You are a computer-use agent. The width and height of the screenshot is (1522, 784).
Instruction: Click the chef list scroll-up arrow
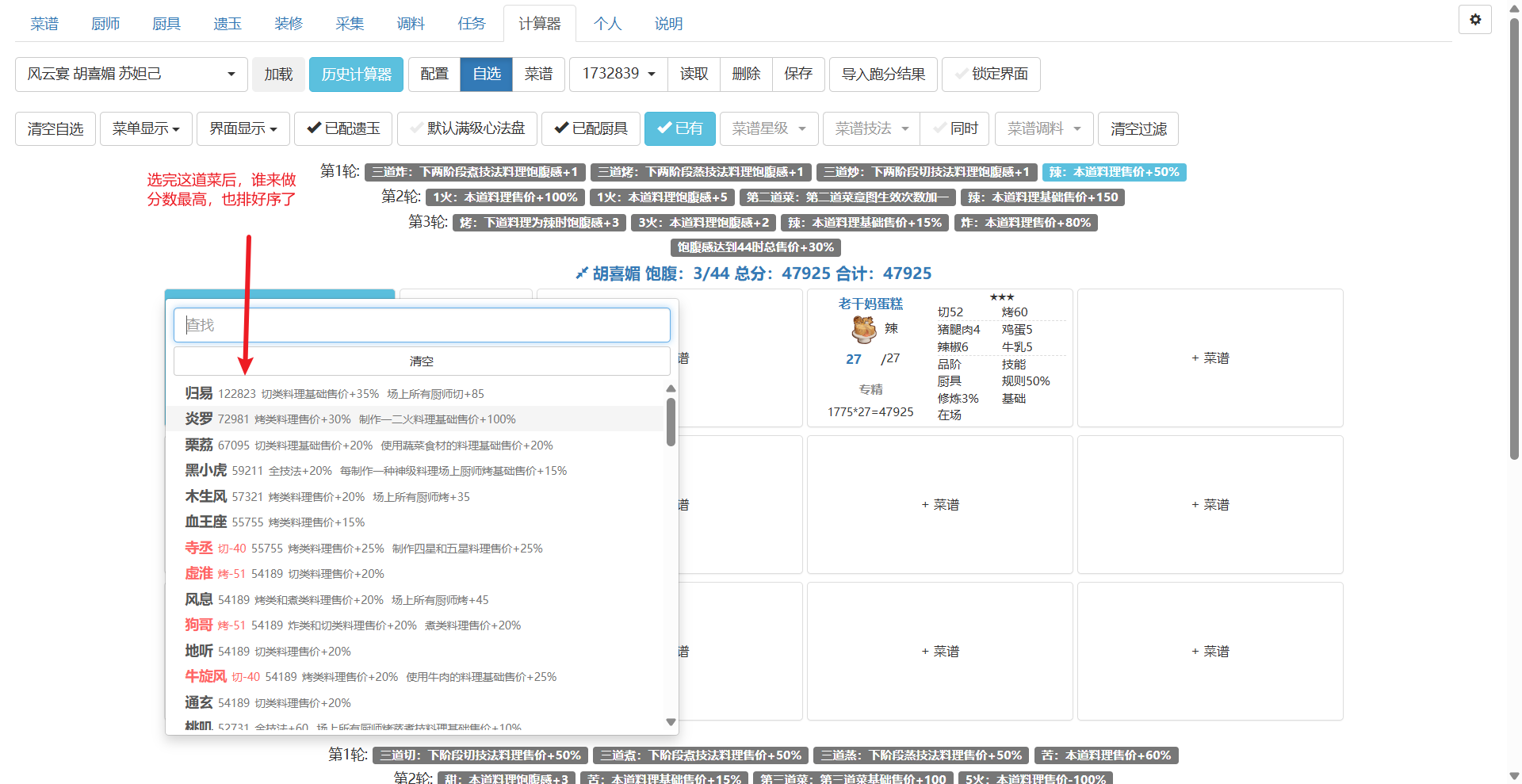pyautogui.click(x=671, y=388)
